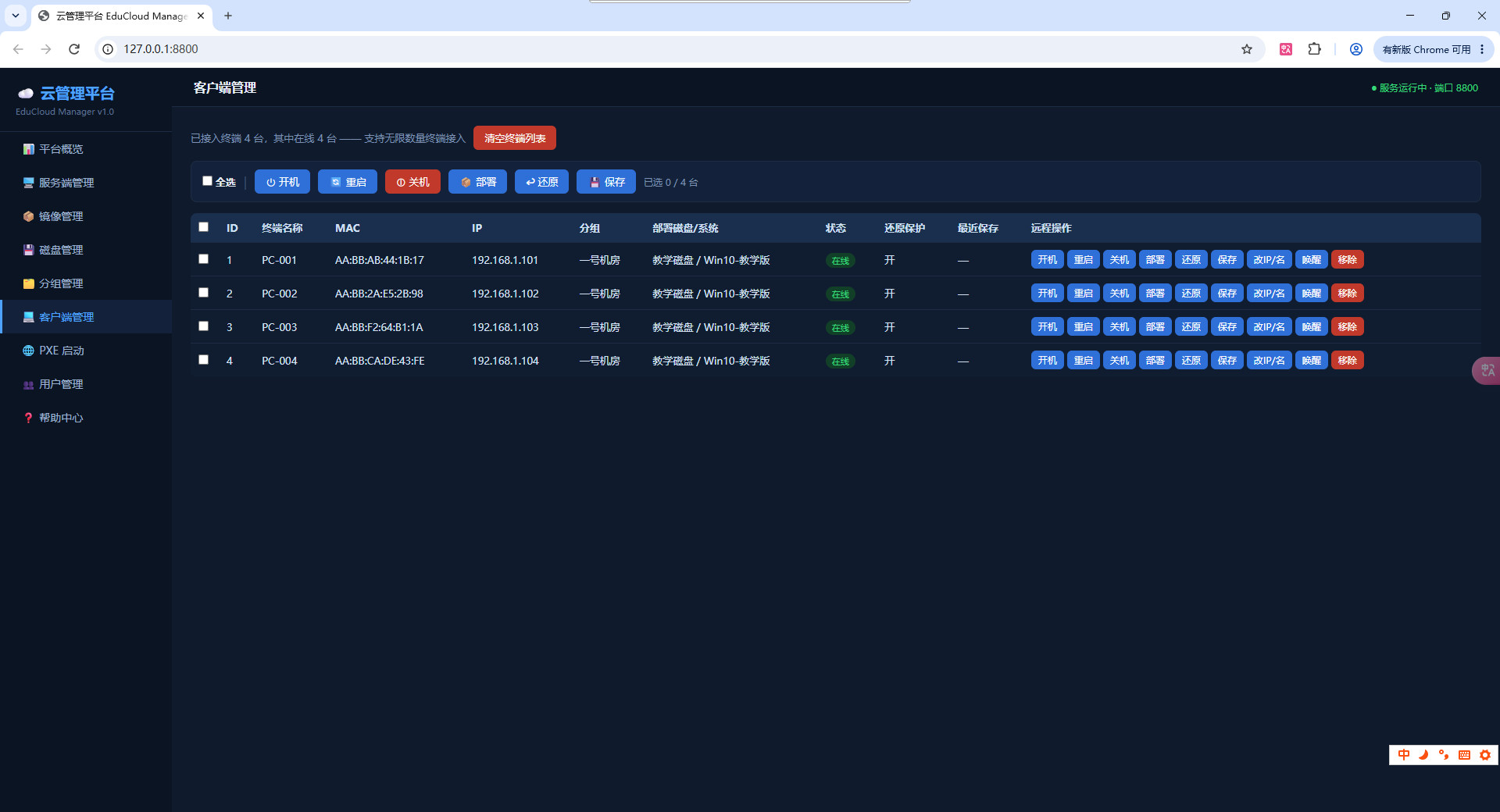Click 唤醒 for PC-001
1500x812 pixels.
[x=1312, y=260]
